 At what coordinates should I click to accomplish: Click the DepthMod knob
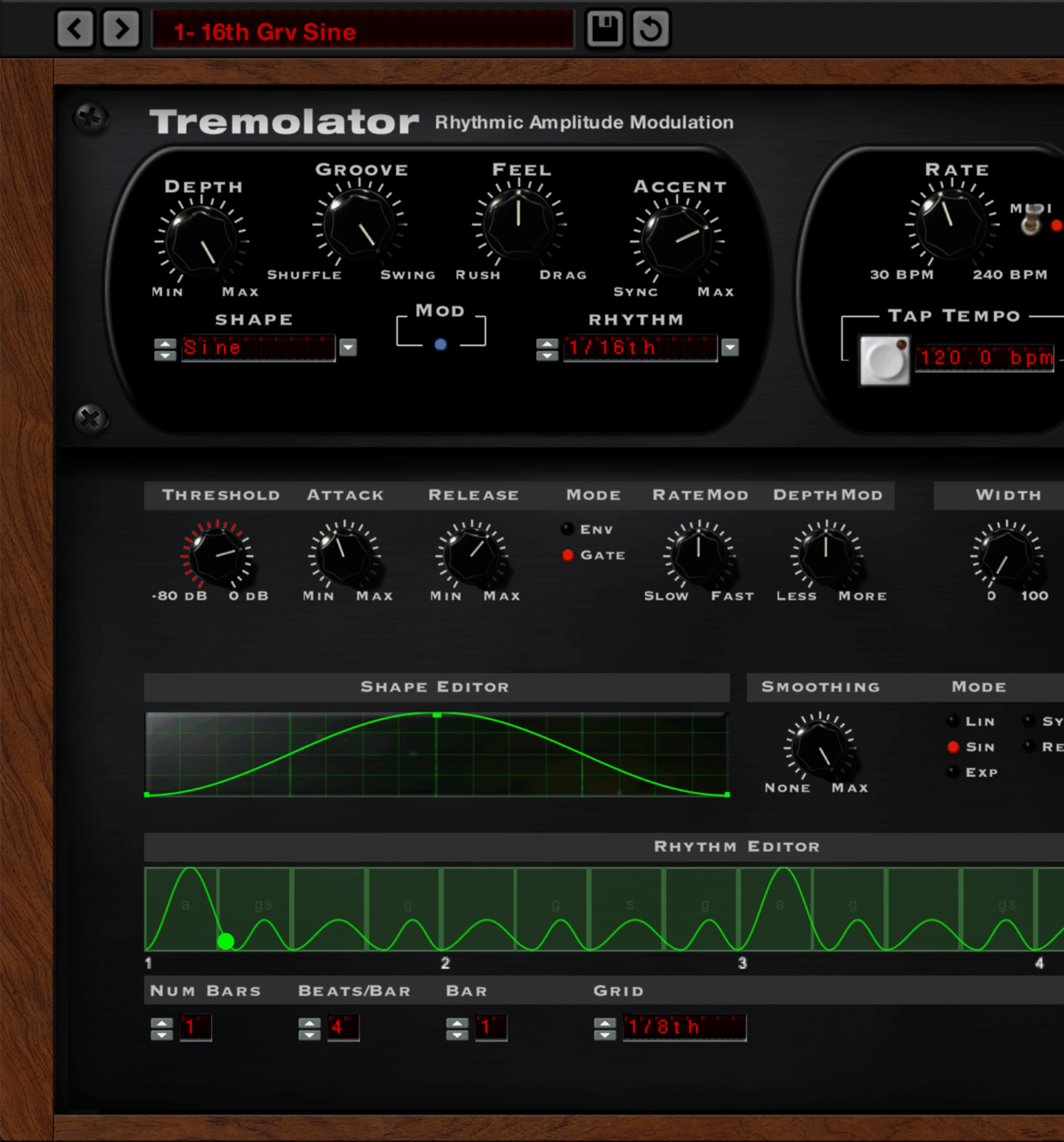(826, 555)
